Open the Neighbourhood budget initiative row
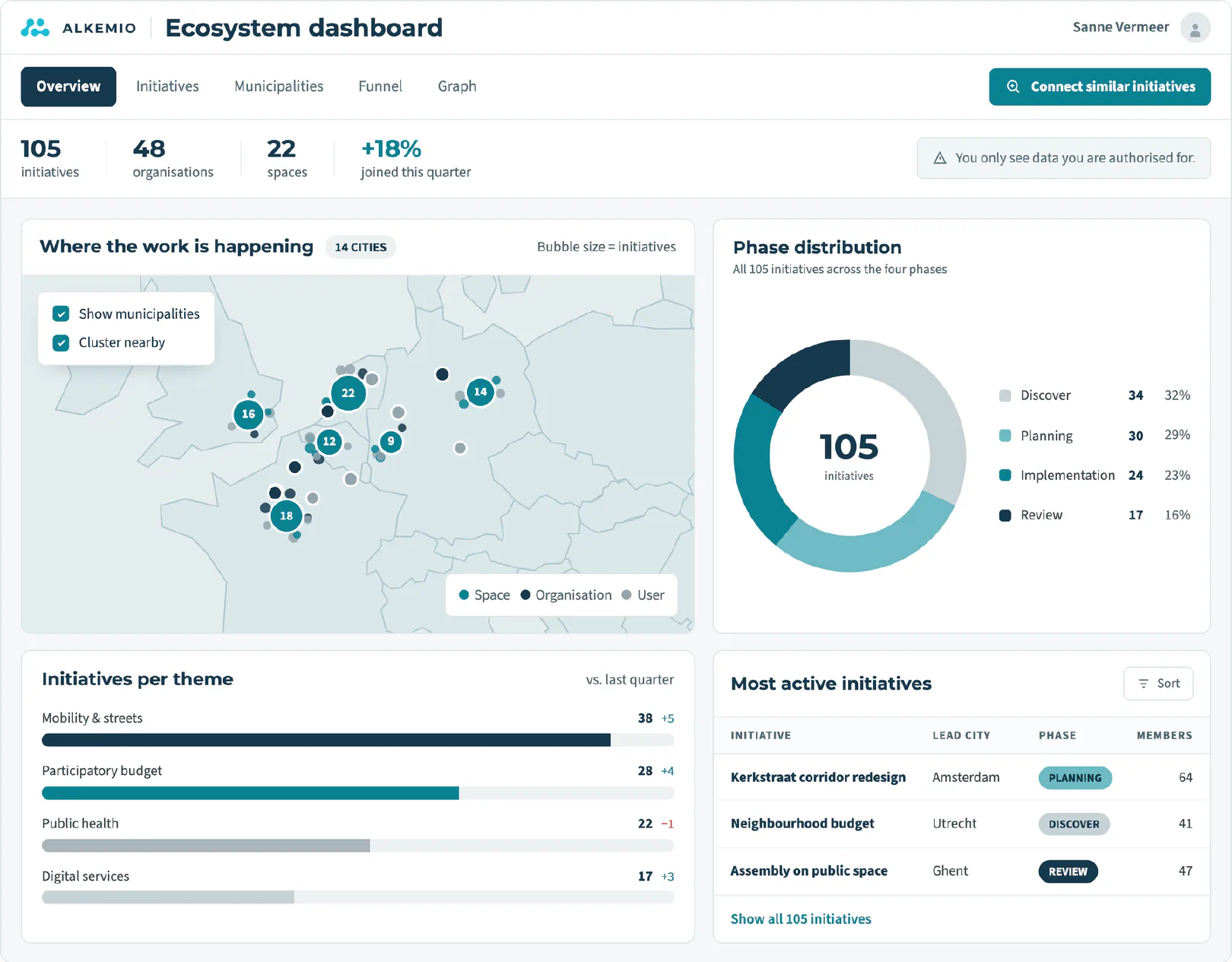 (961, 824)
